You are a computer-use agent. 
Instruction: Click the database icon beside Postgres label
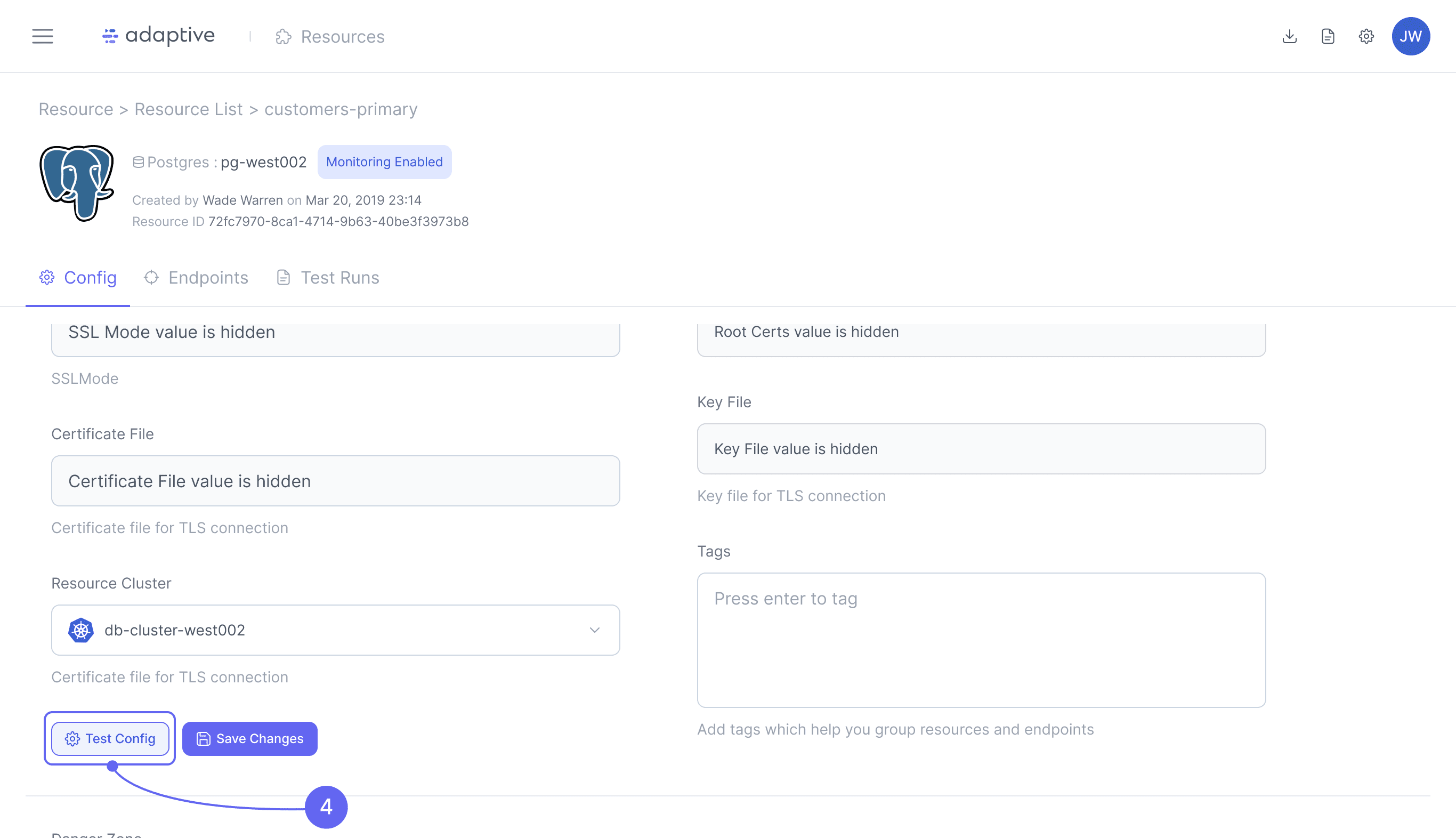pyautogui.click(x=138, y=162)
